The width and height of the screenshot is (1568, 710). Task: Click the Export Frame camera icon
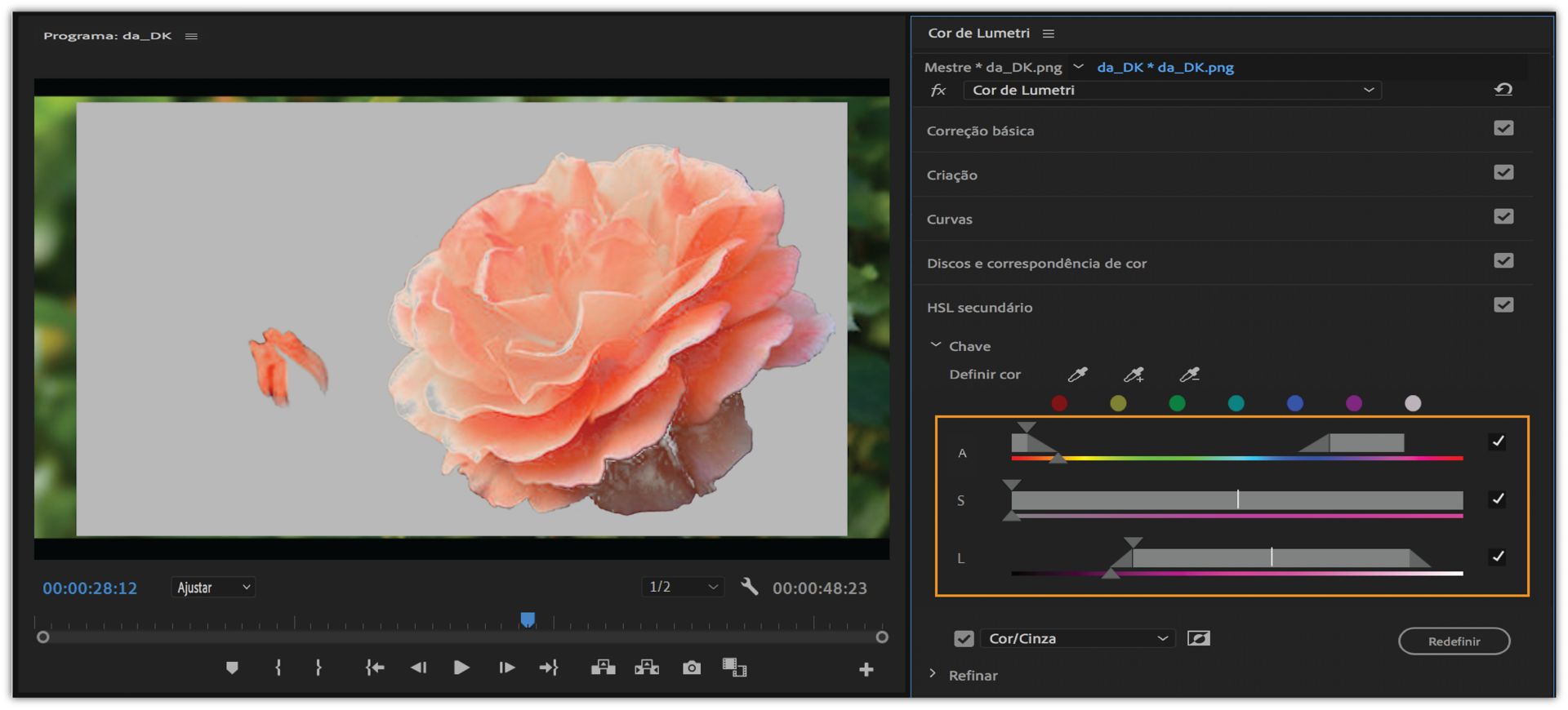(x=692, y=668)
